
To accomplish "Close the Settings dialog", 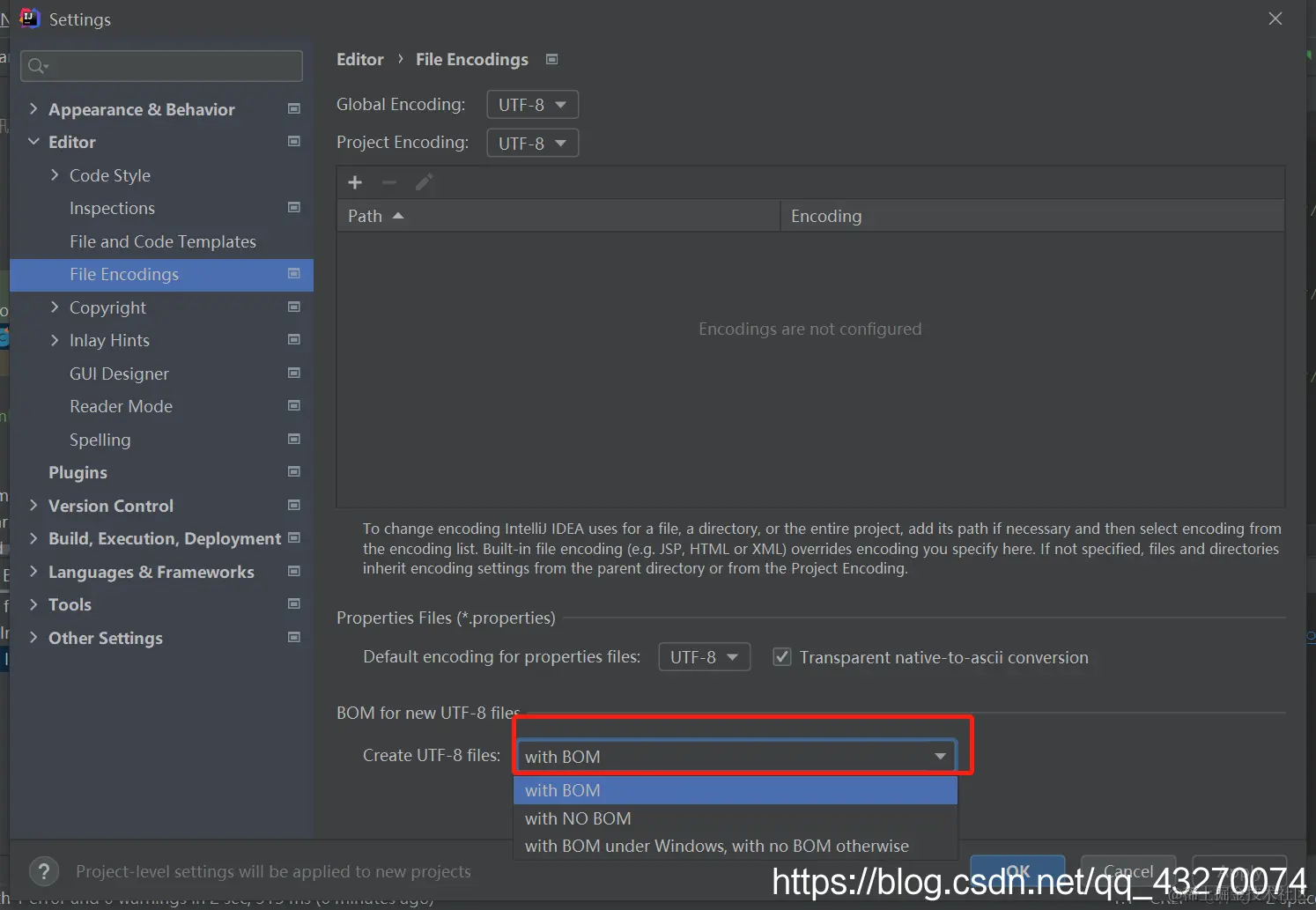I will click(1275, 18).
